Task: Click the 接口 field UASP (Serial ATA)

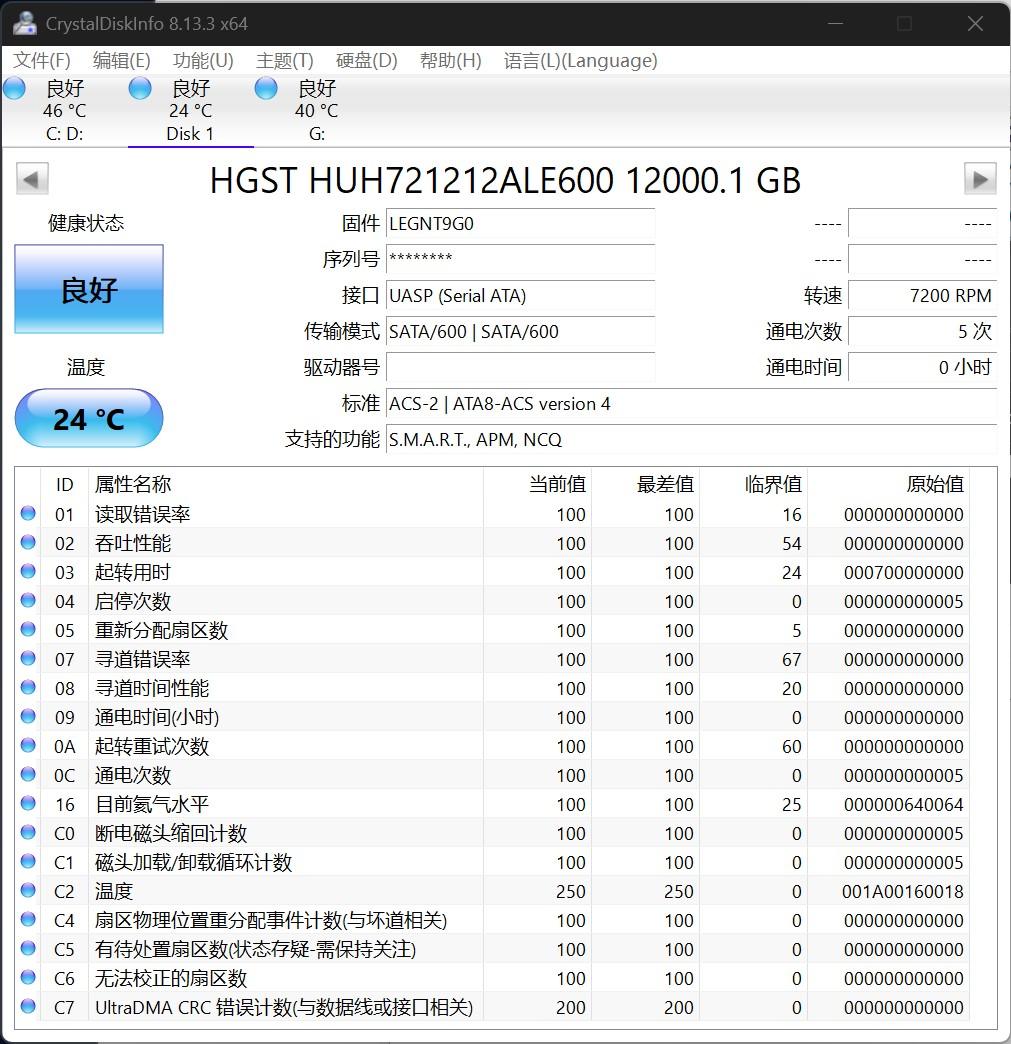Action: click(x=520, y=295)
